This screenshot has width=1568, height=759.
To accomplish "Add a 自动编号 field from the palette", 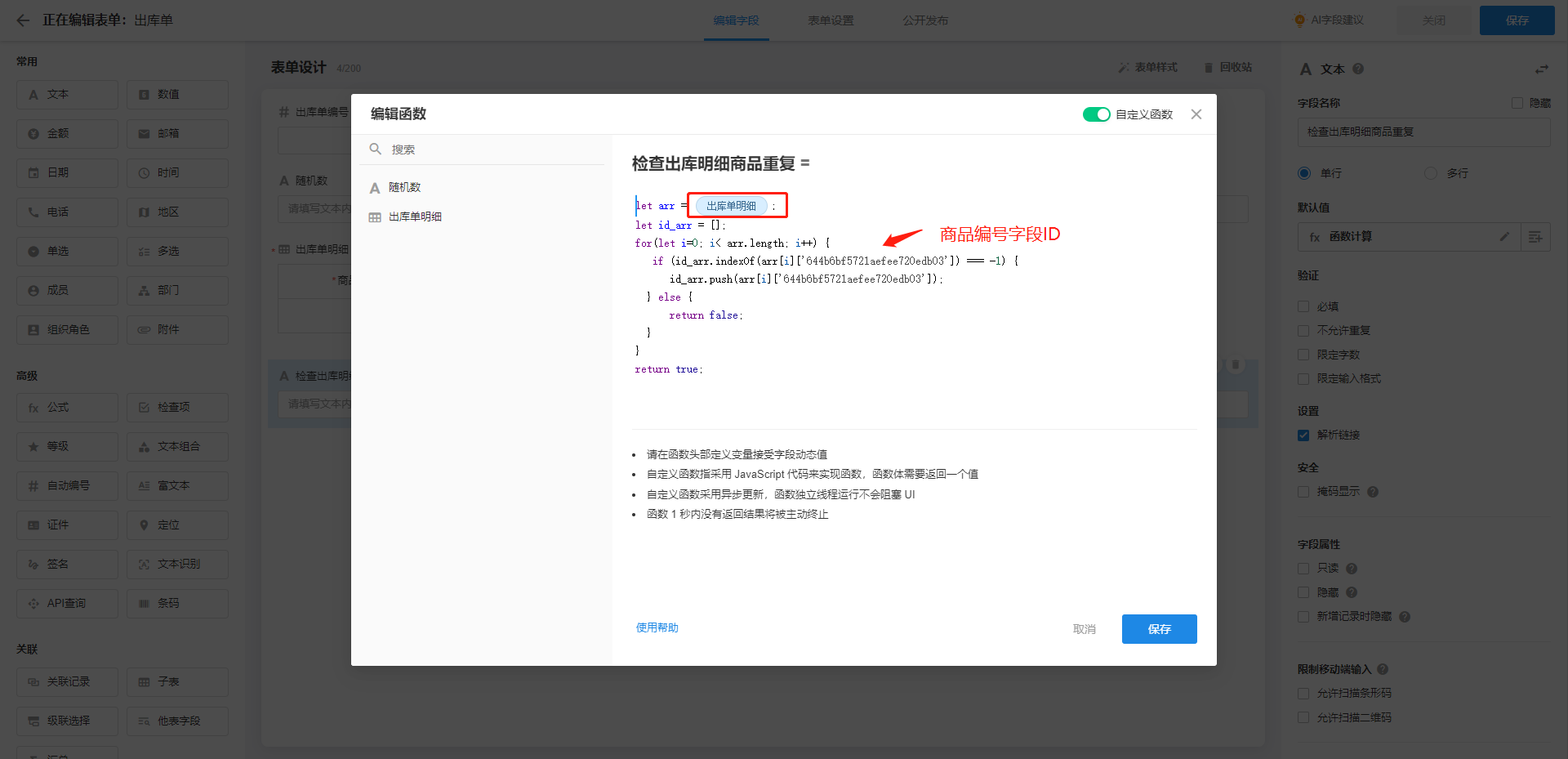I will click(68, 486).
